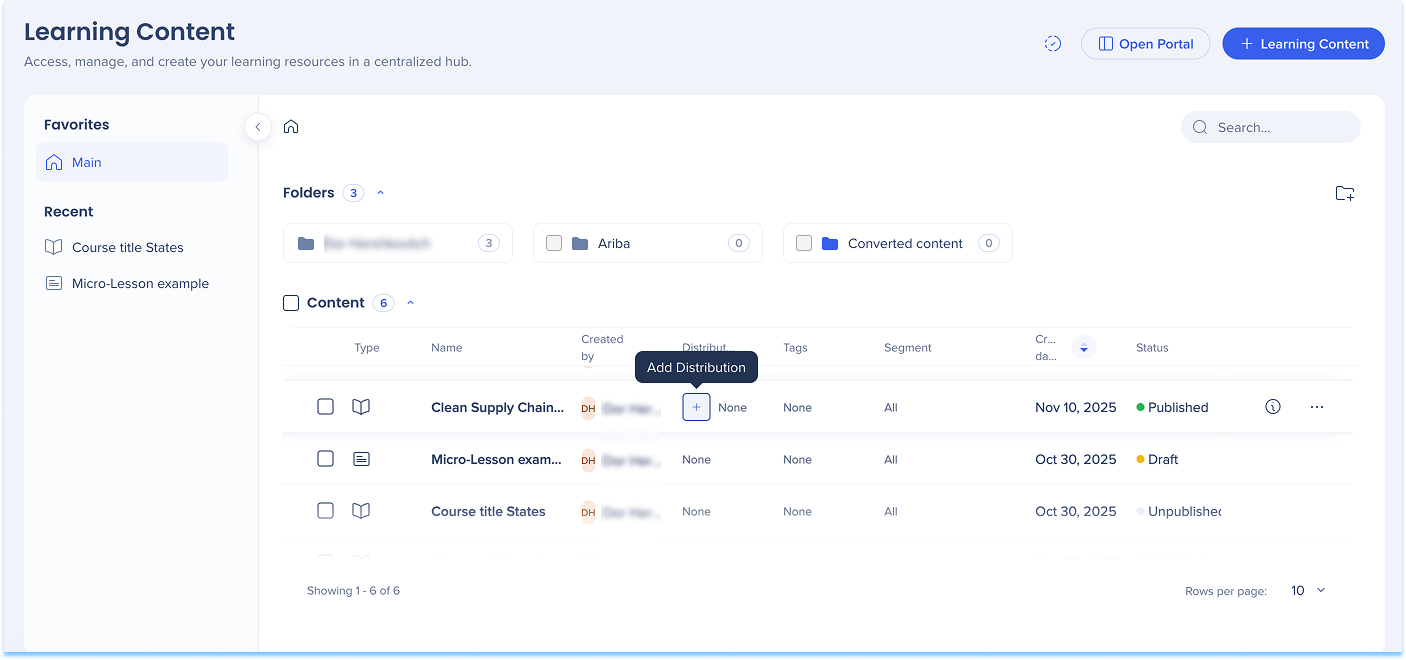Image resolution: width=1406 pixels, height=660 pixels.
Task: Check the Converted content folder checkbox
Action: pyautogui.click(x=804, y=243)
